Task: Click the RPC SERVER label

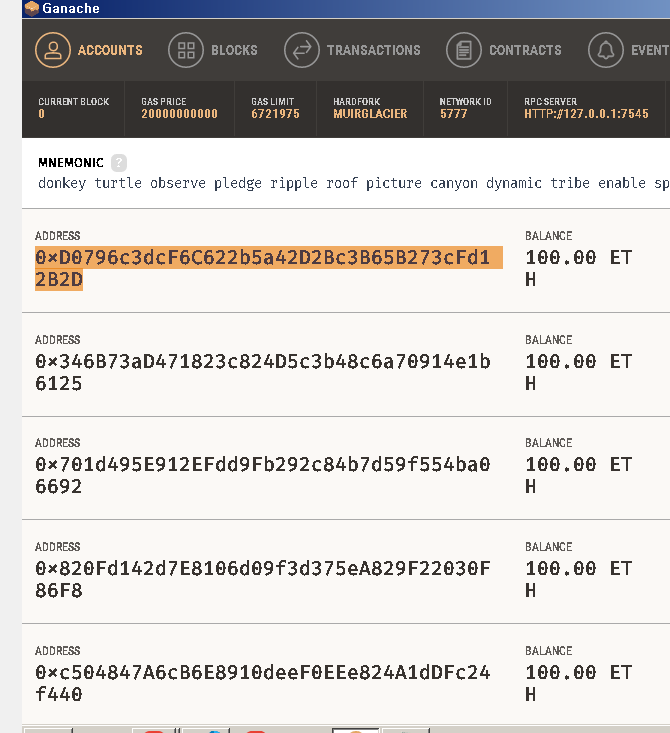Action: tap(550, 101)
